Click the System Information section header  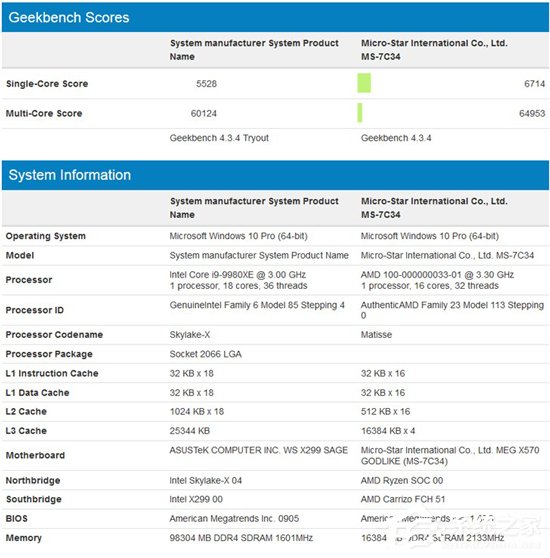coord(275,175)
